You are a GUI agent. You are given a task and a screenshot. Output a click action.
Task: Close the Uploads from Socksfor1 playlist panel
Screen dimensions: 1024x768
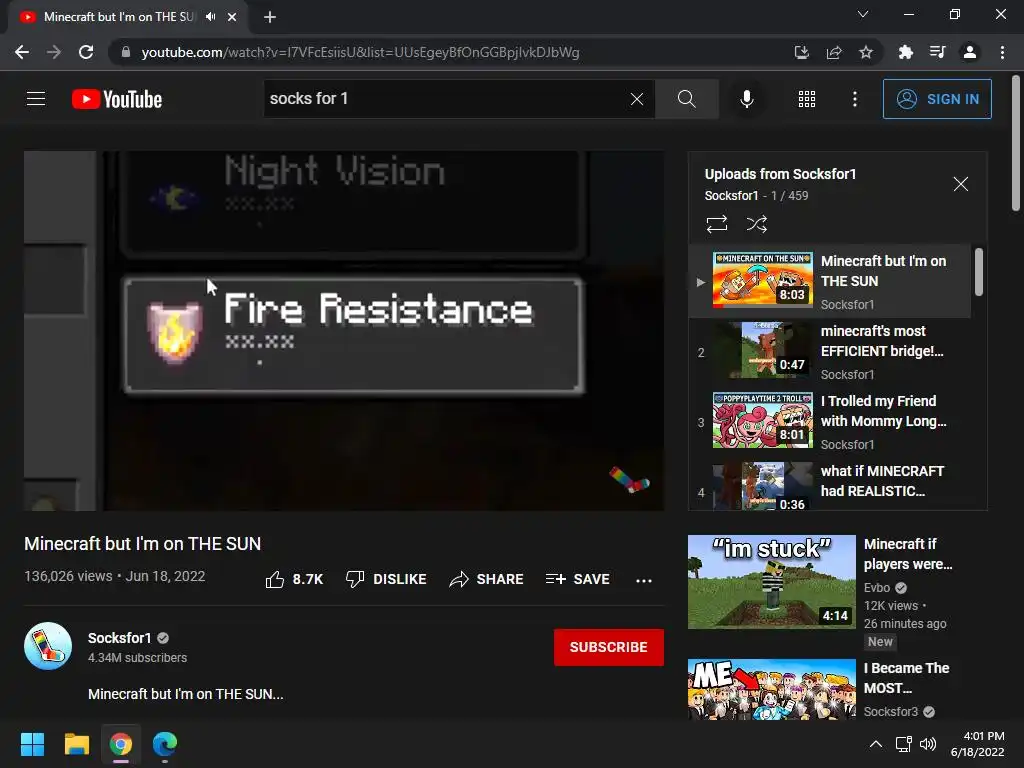coord(961,184)
